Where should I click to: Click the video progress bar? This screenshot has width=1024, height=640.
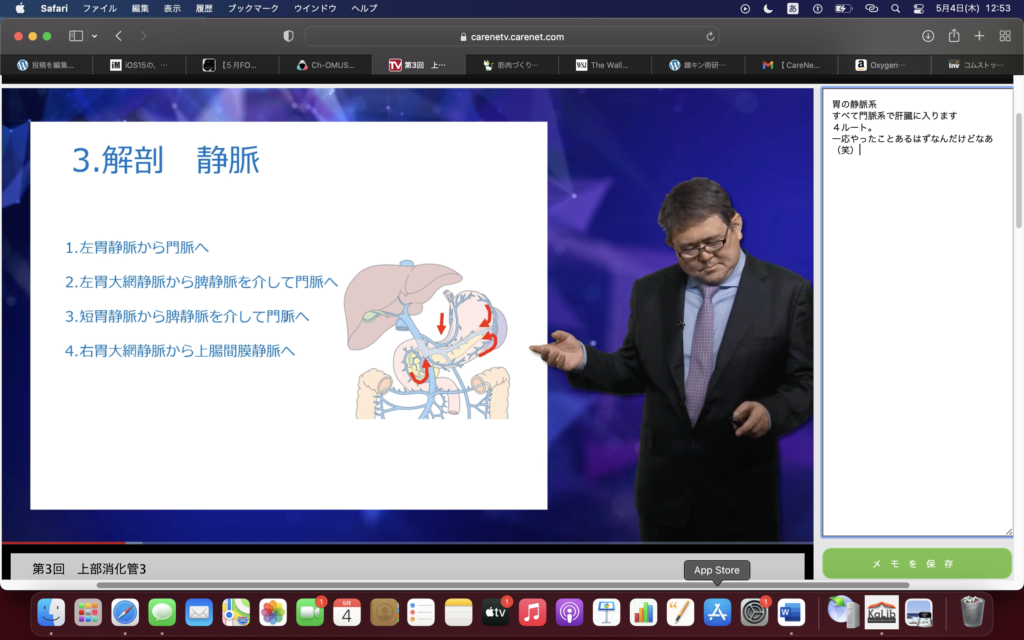point(400,543)
